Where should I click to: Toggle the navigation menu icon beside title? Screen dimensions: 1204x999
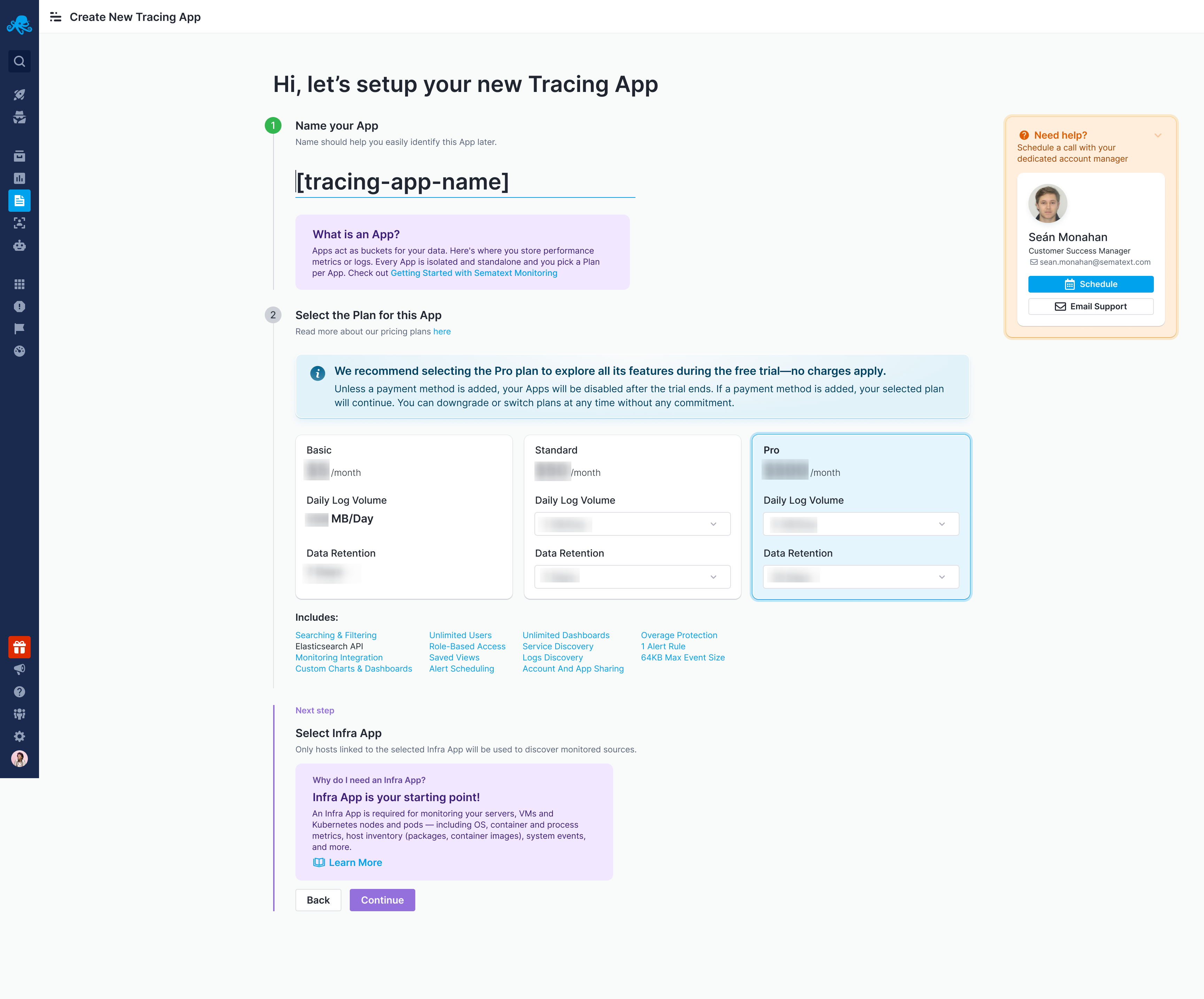pyautogui.click(x=56, y=17)
